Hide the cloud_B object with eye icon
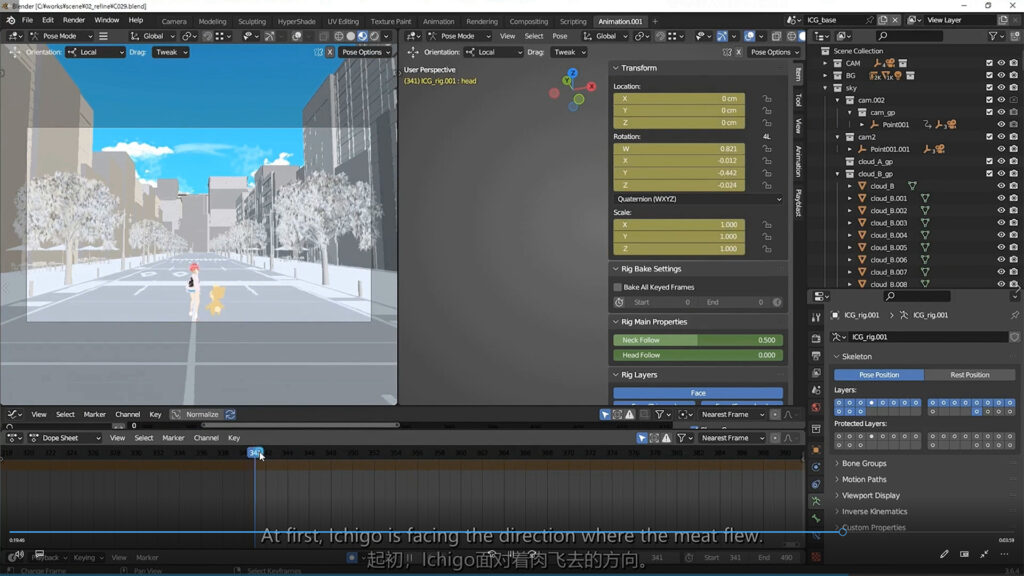This screenshot has width=1024, height=576. point(1001,186)
